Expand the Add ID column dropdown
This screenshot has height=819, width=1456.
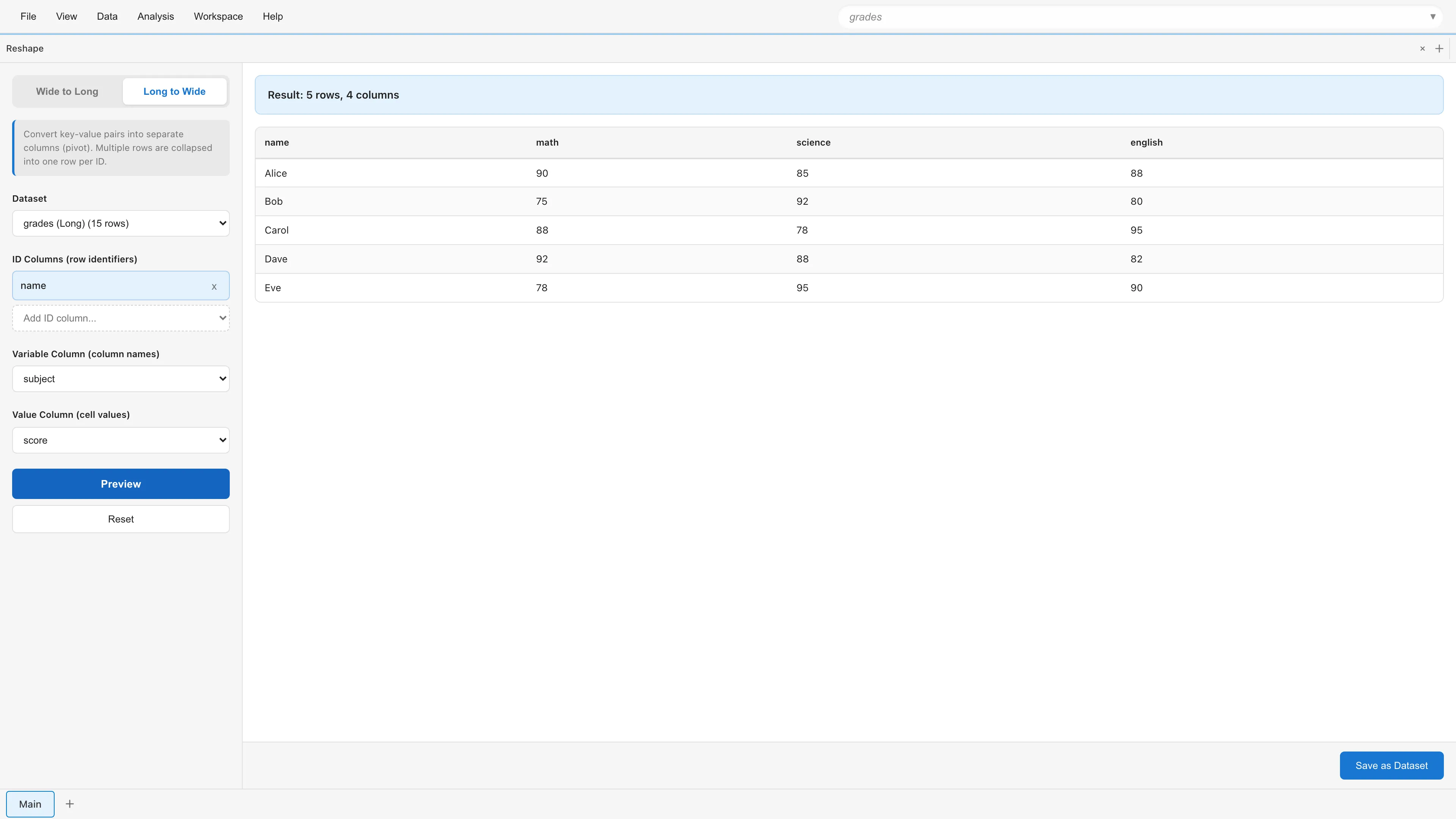(121, 318)
